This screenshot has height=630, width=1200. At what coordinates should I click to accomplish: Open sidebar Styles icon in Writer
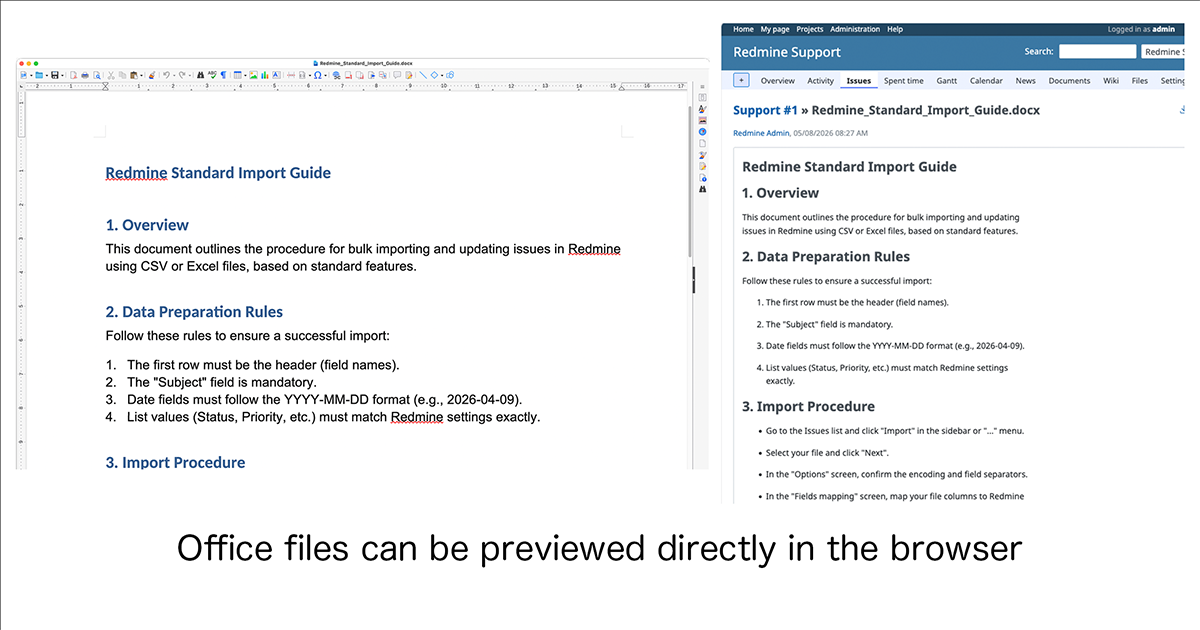(x=702, y=109)
